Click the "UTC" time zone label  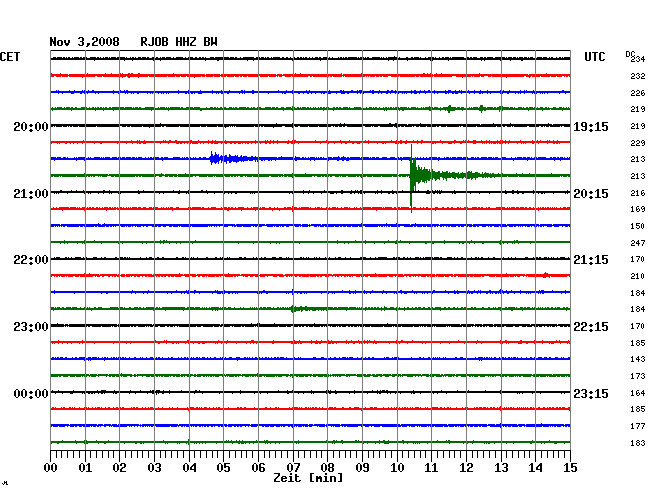[x=594, y=57]
